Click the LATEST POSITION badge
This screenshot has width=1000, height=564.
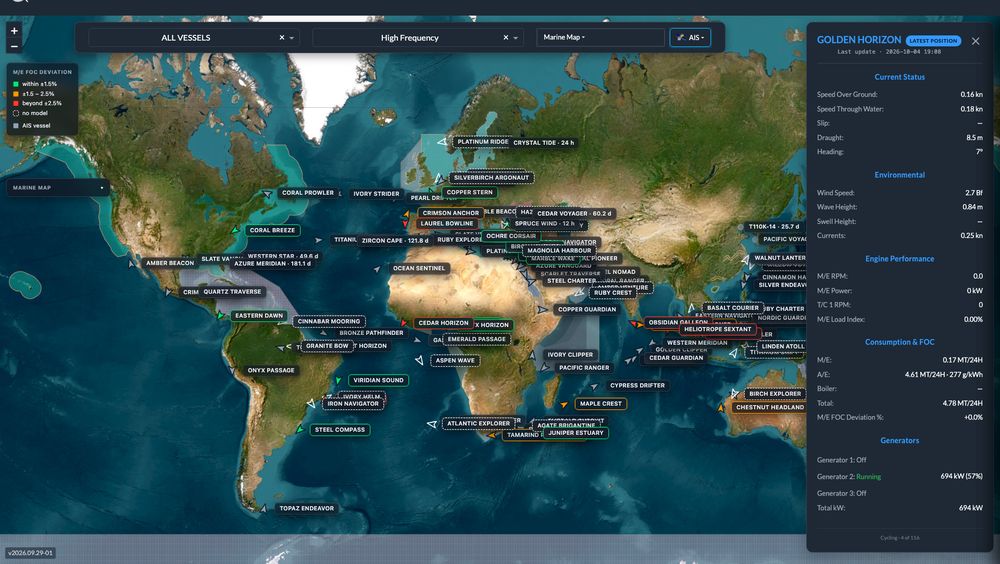coord(933,41)
